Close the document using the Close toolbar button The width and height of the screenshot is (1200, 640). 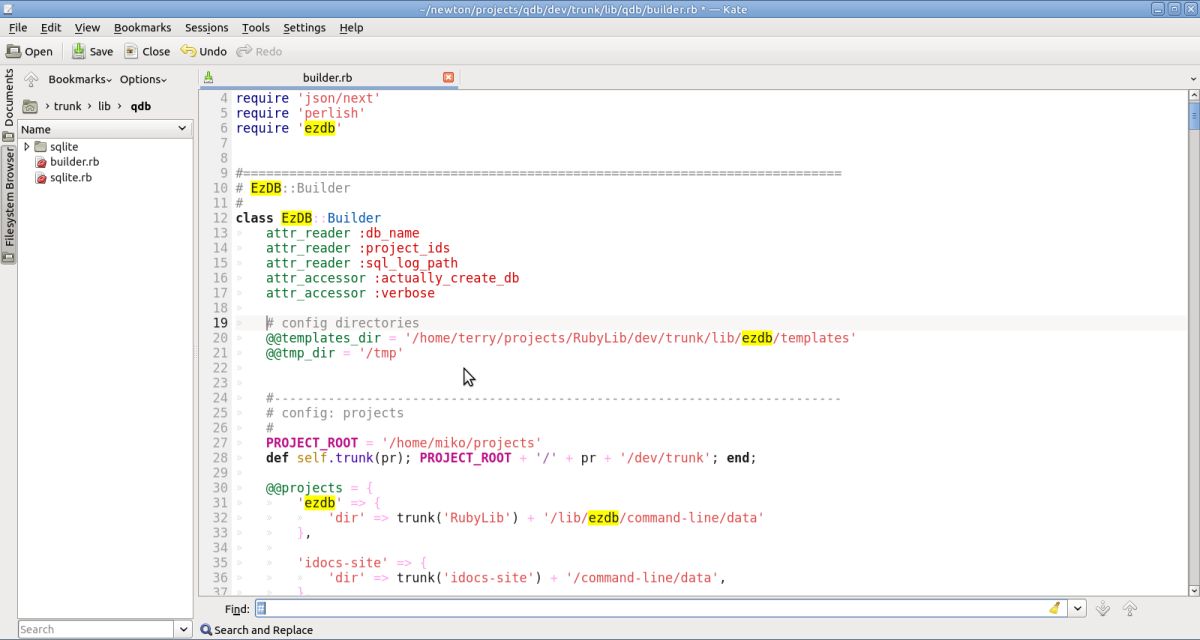[x=146, y=51]
